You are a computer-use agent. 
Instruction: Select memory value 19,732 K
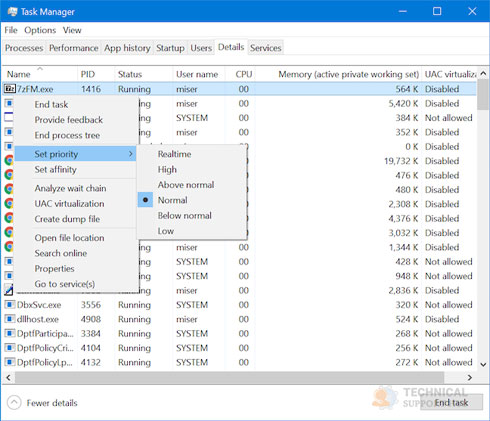tap(401, 161)
